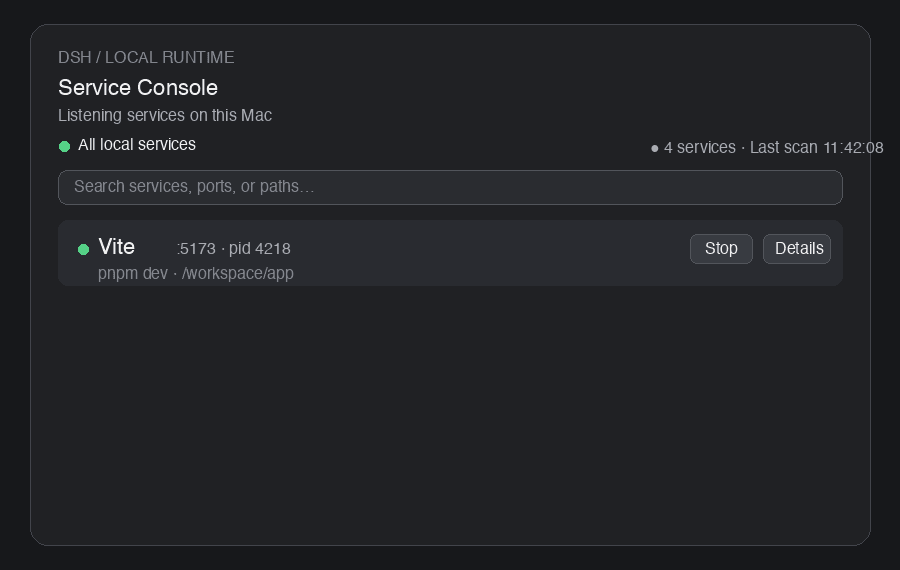Click the green status dot beside Vite

tap(83, 249)
